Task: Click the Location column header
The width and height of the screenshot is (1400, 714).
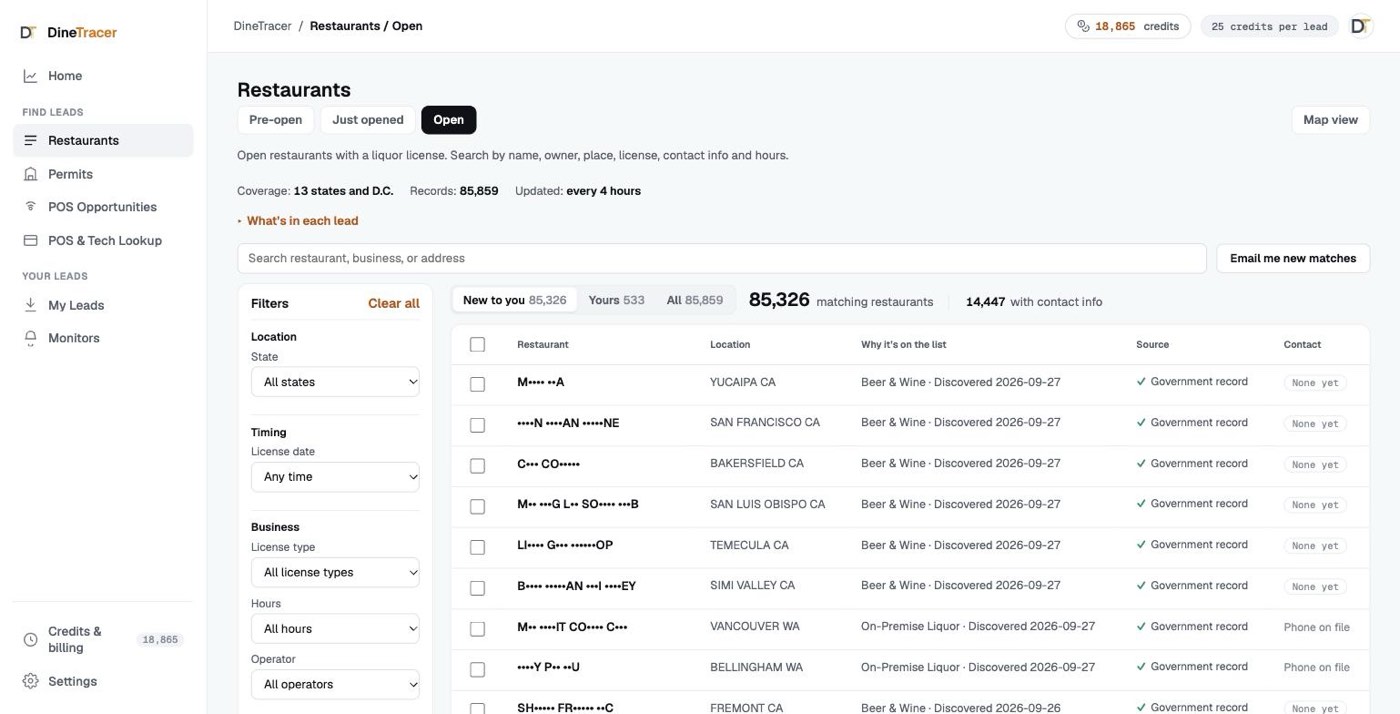Action: click(730, 344)
